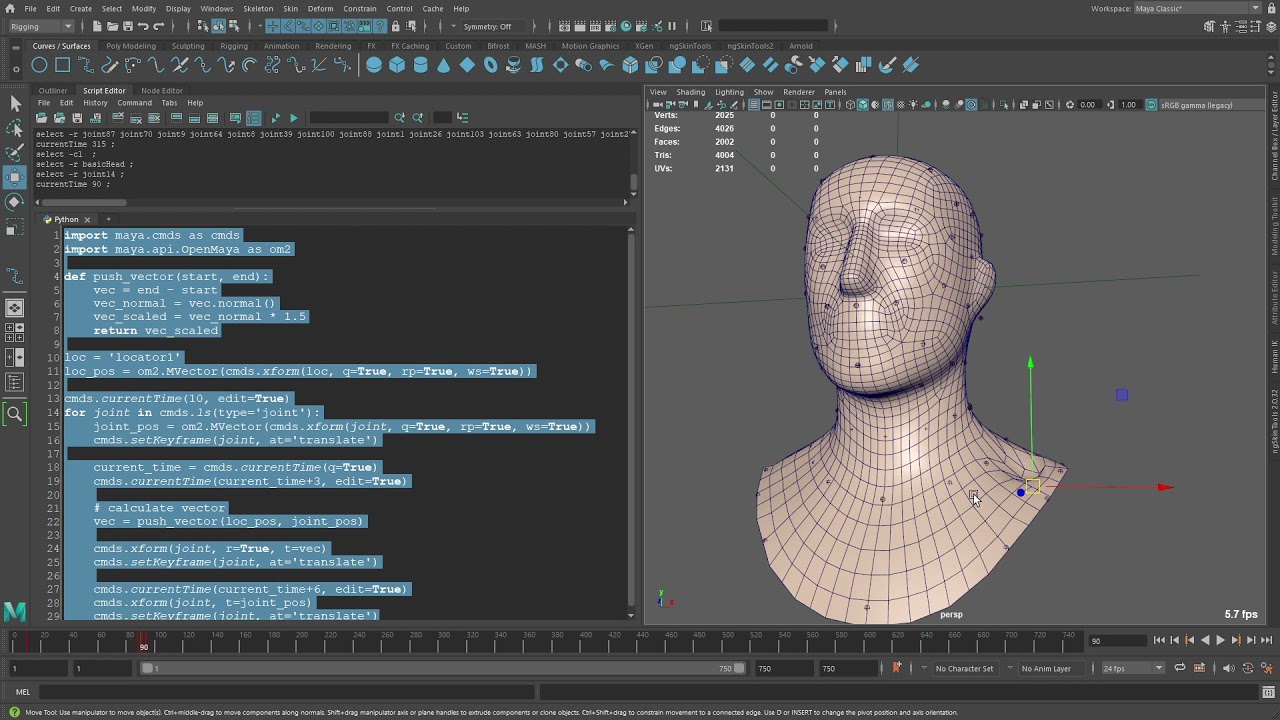The height and width of the screenshot is (720, 1280).
Task: Pick the pencil curve tool on the shelf
Action: pos(109,65)
